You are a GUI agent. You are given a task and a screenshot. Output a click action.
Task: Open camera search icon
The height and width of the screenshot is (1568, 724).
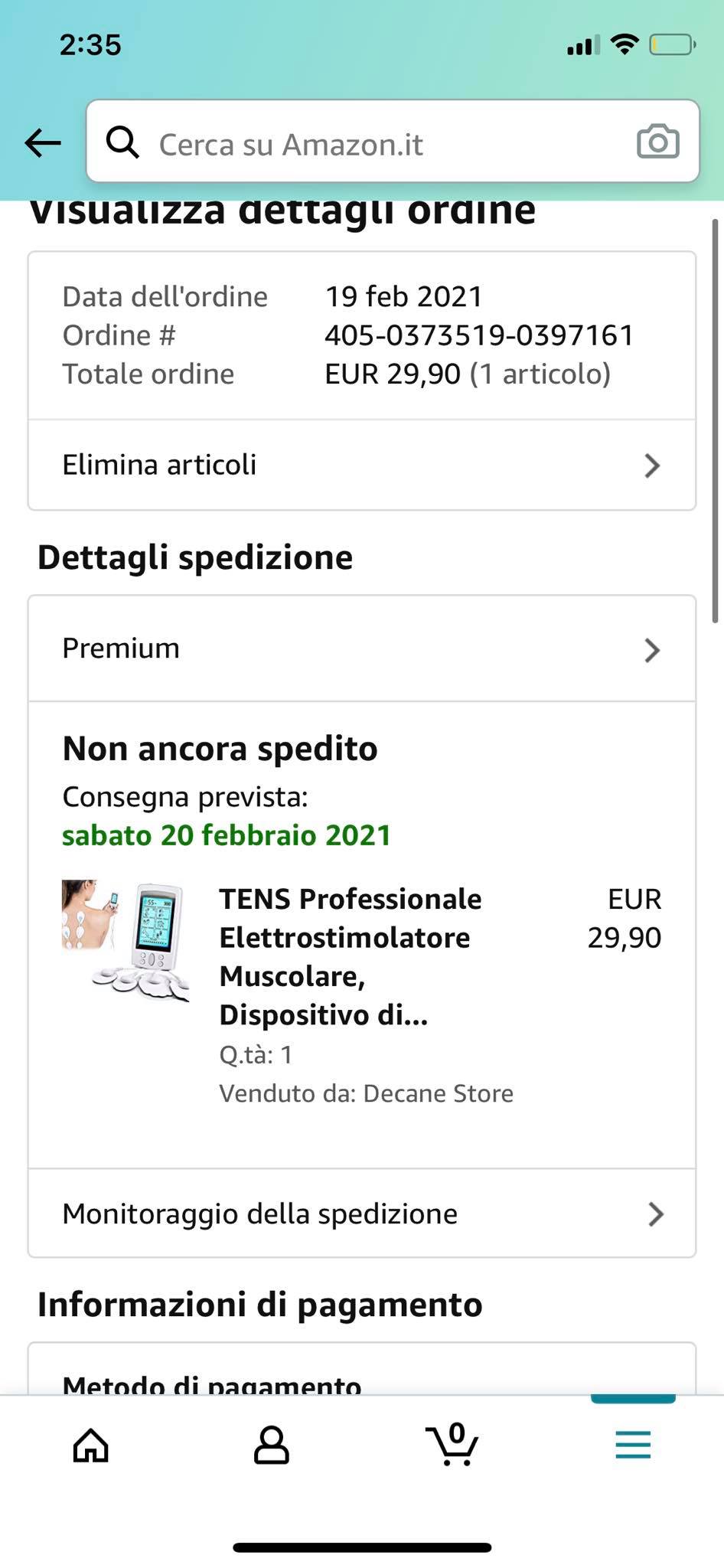coord(657,142)
